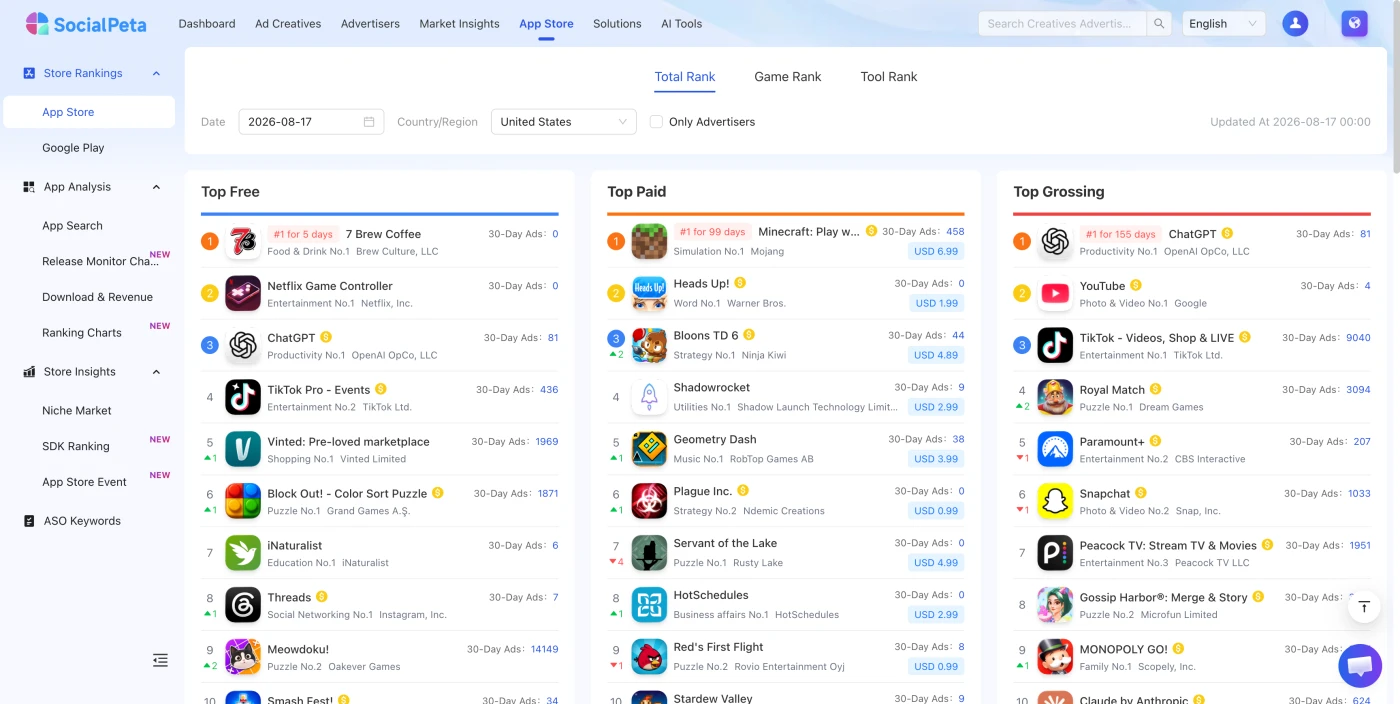Click the TikTok Pro app icon
The width and height of the screenshot is (1400, 704).
point(243,398)
